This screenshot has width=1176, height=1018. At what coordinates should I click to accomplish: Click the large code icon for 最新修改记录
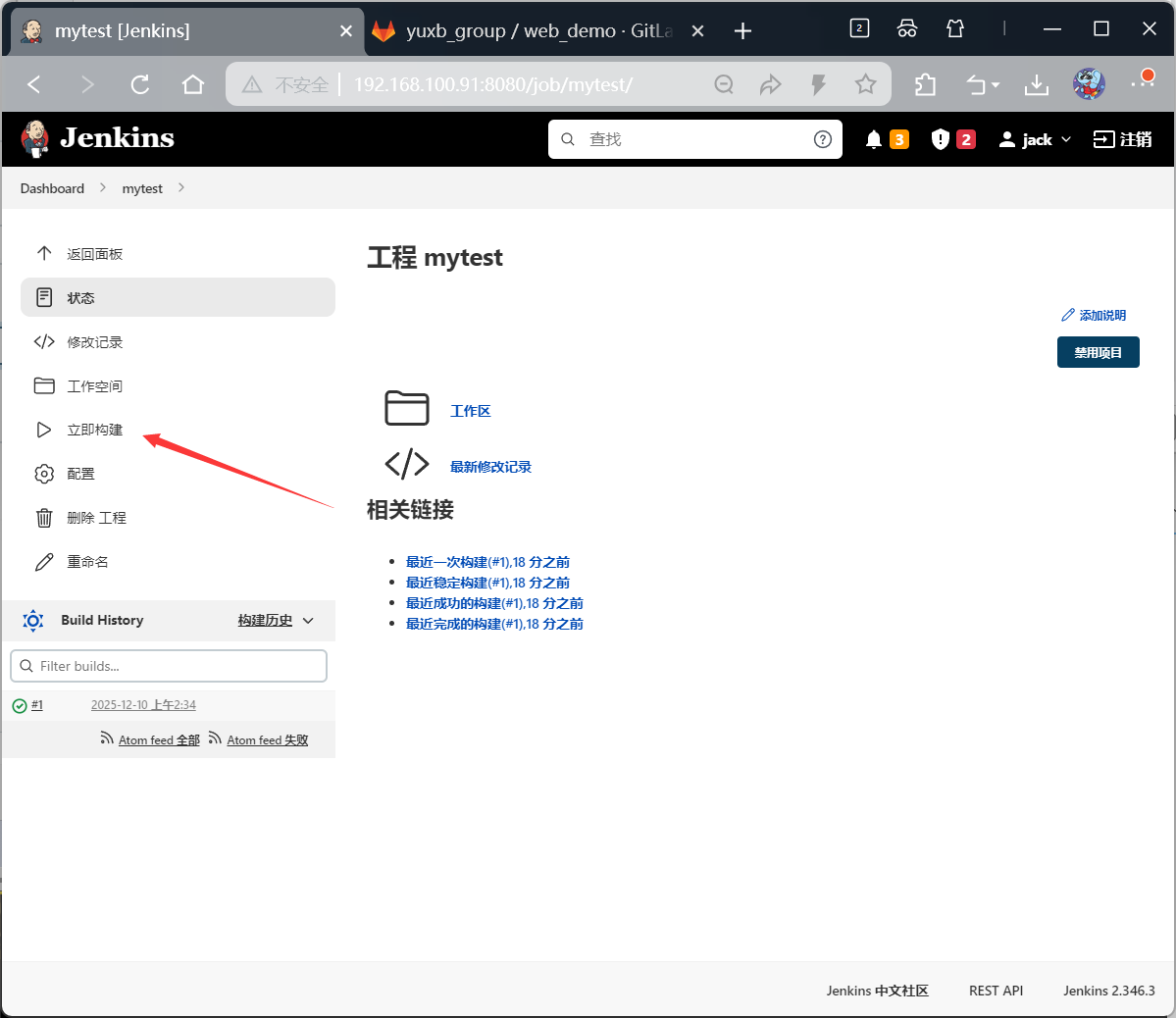pos(406,464)
